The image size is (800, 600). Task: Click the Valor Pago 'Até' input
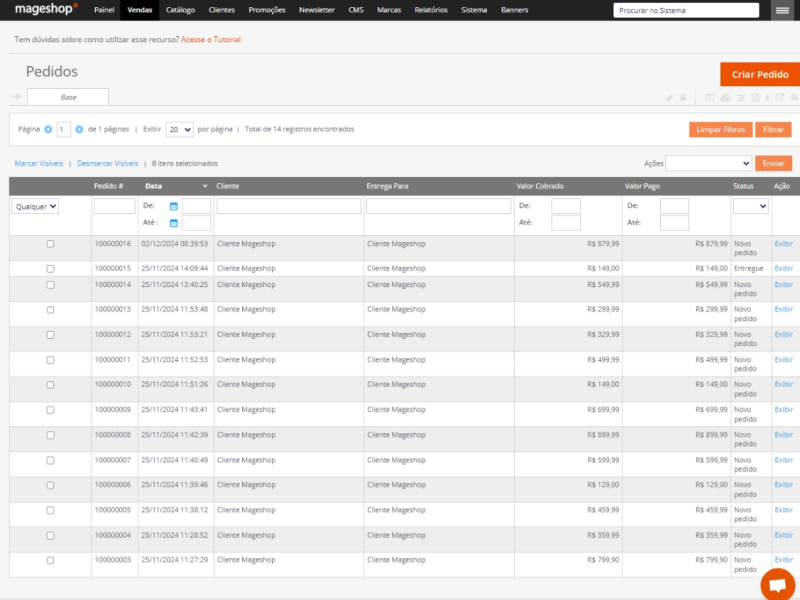tap(674, 223)
